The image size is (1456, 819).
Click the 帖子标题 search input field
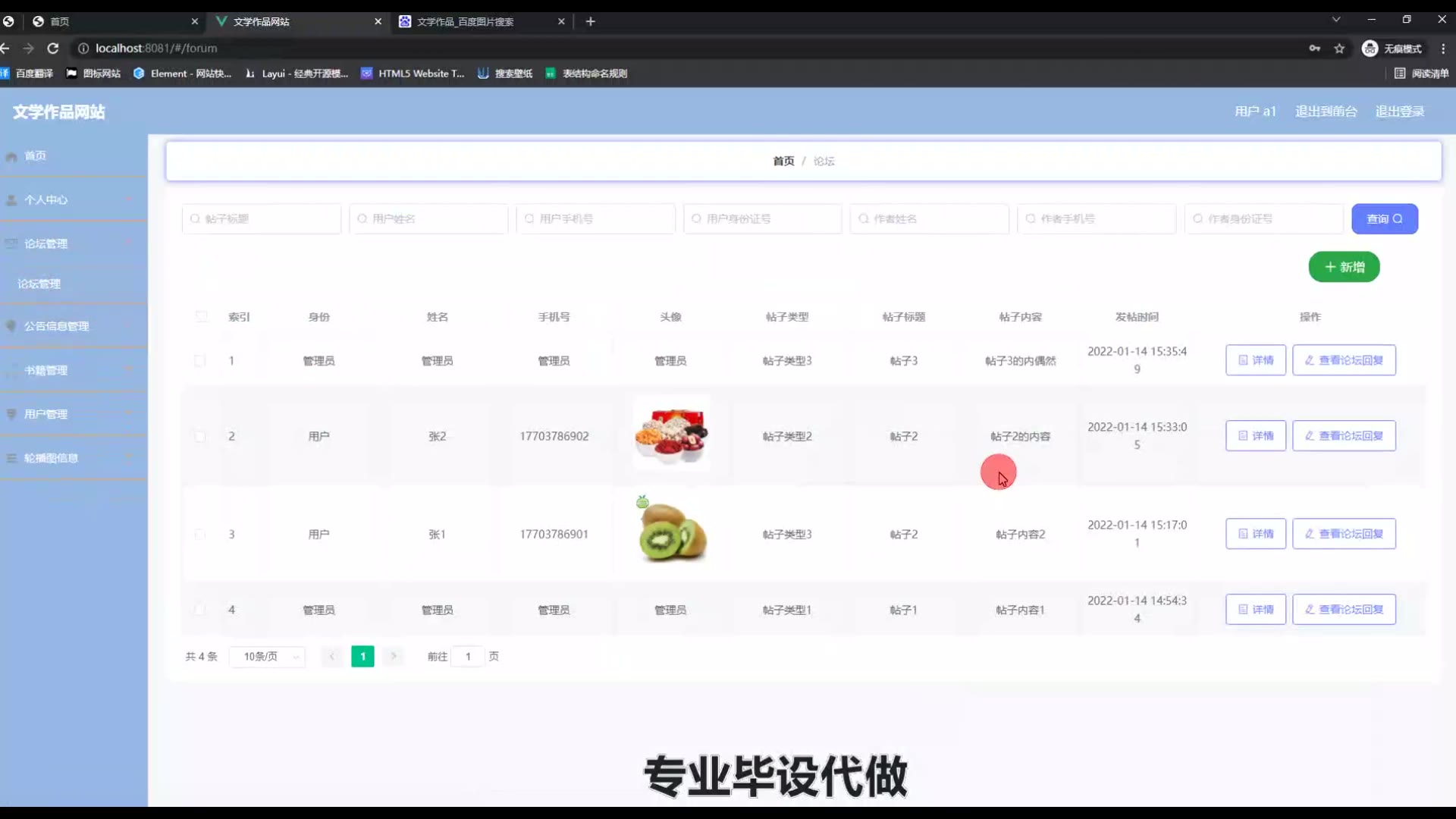262,219
